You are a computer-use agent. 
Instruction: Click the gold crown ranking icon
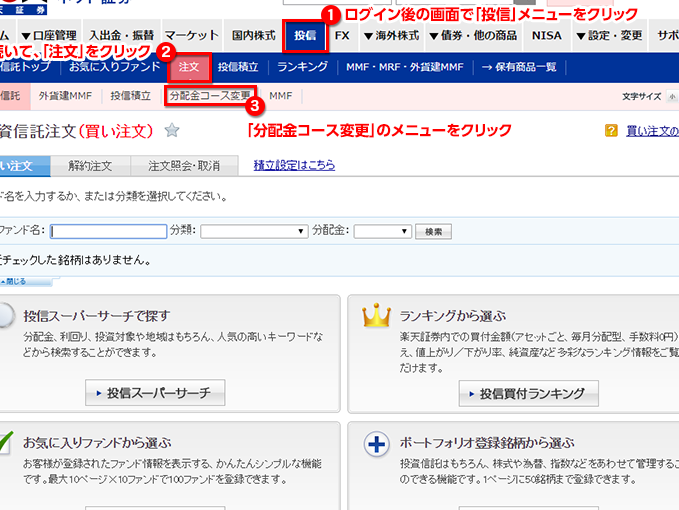point(376,315)
